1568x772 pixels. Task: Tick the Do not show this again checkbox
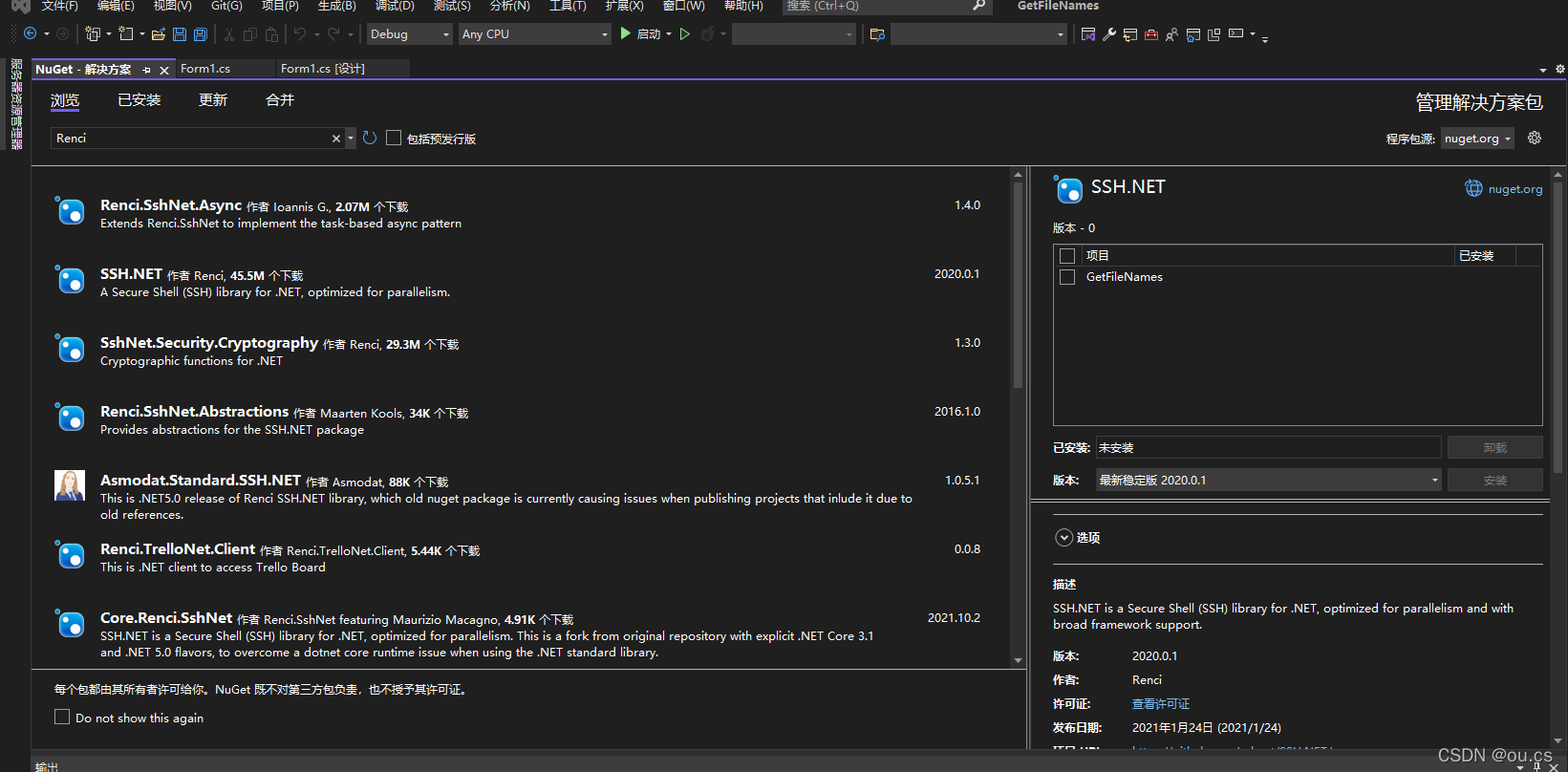pyautogui.click(x=62, y=717)
